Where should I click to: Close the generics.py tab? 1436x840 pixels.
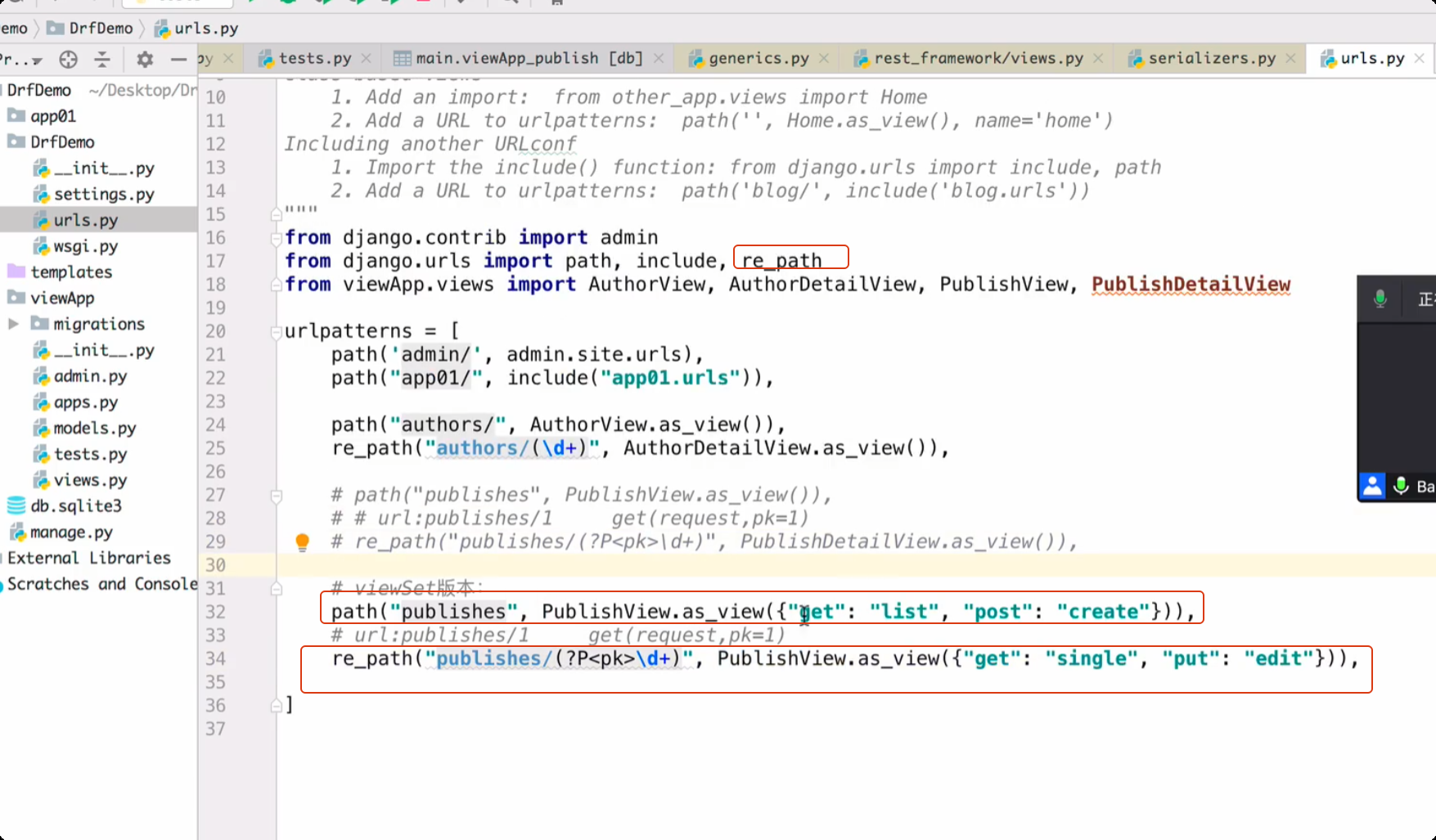(824, 58)
